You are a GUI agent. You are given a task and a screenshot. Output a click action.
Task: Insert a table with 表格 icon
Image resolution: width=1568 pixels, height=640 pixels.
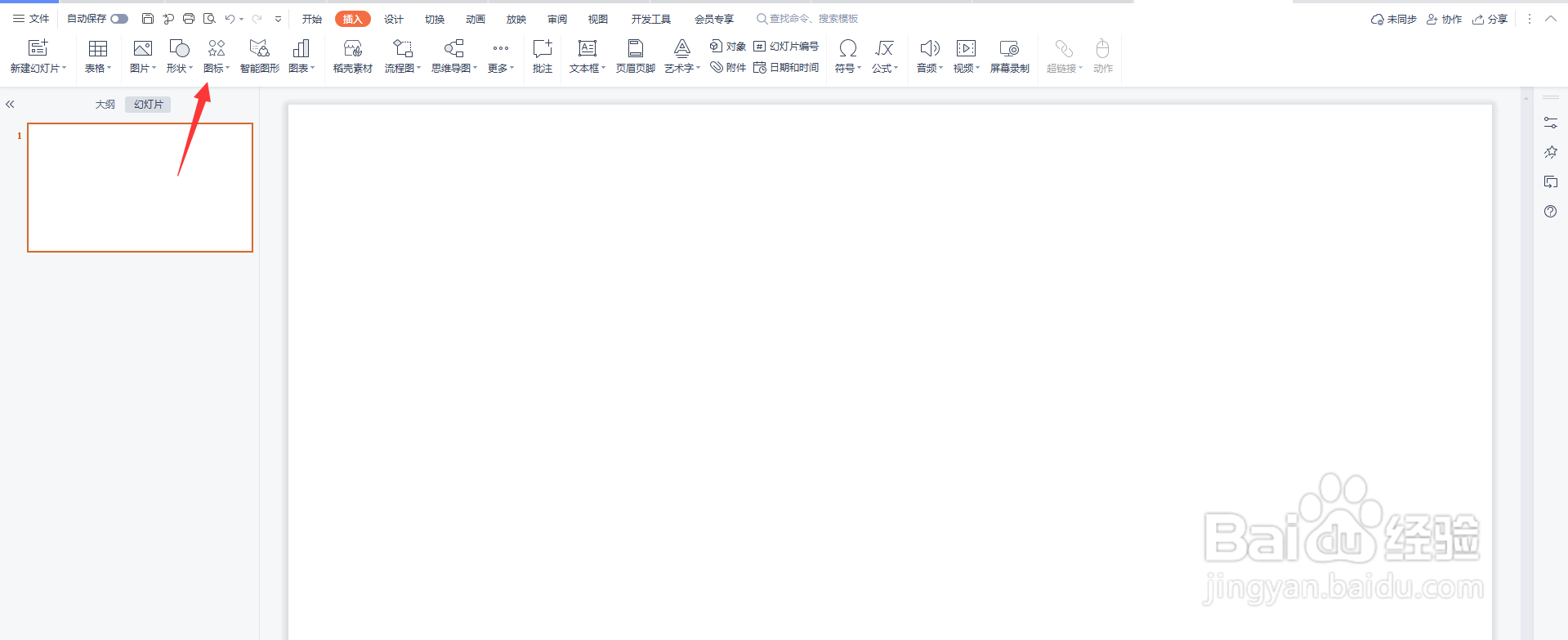click(x=98, y=49)
